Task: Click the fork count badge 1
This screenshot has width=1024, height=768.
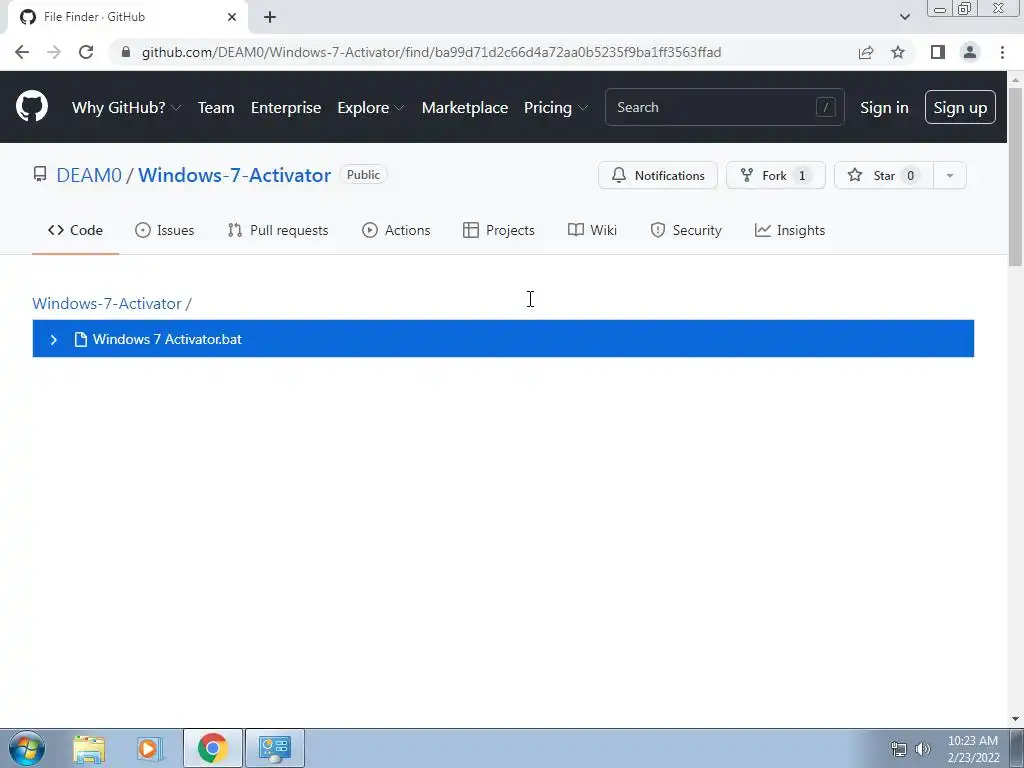Action: click(x=802, y=176)
